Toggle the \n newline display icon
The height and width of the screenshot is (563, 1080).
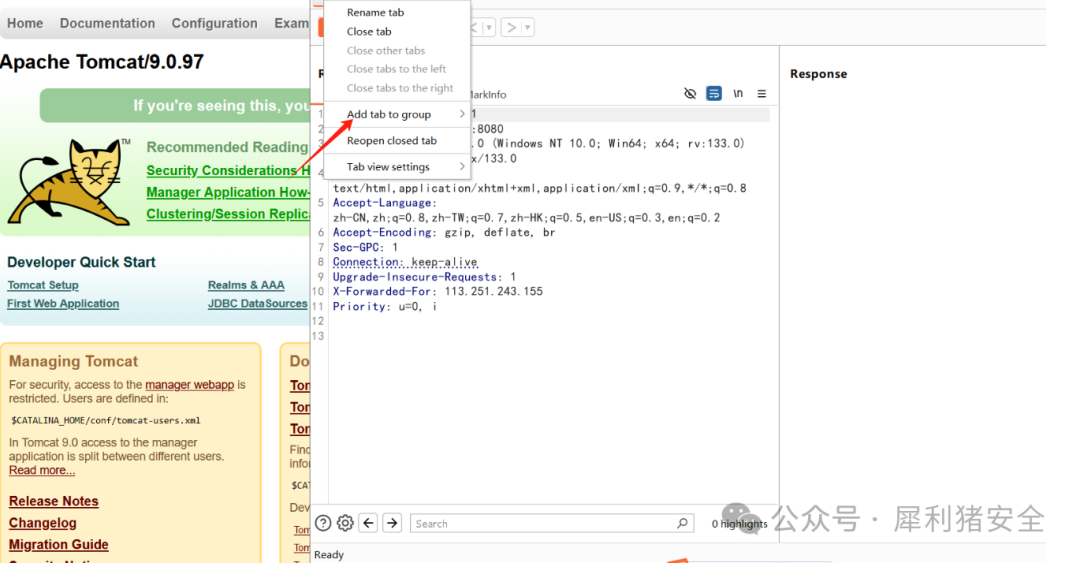[x=738, y=94]
